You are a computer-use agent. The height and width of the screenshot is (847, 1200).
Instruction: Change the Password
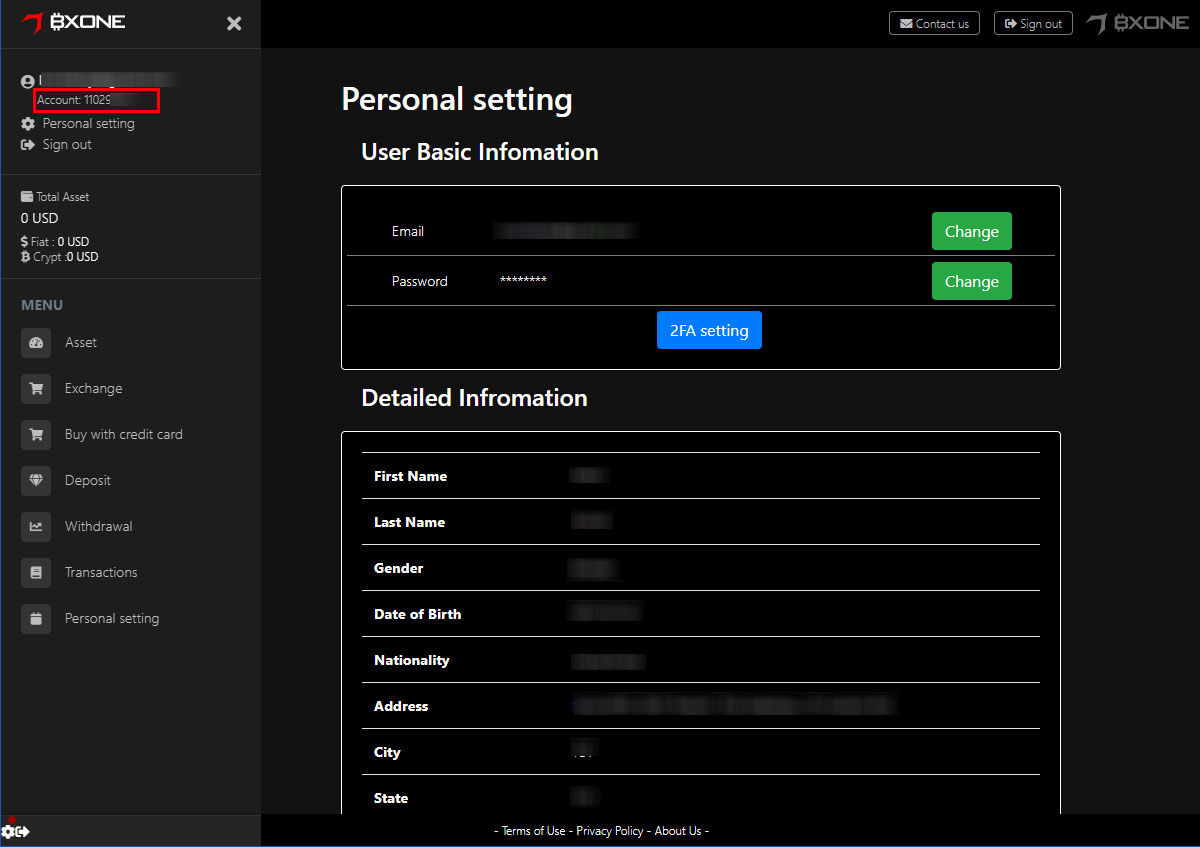click(971, 281)
